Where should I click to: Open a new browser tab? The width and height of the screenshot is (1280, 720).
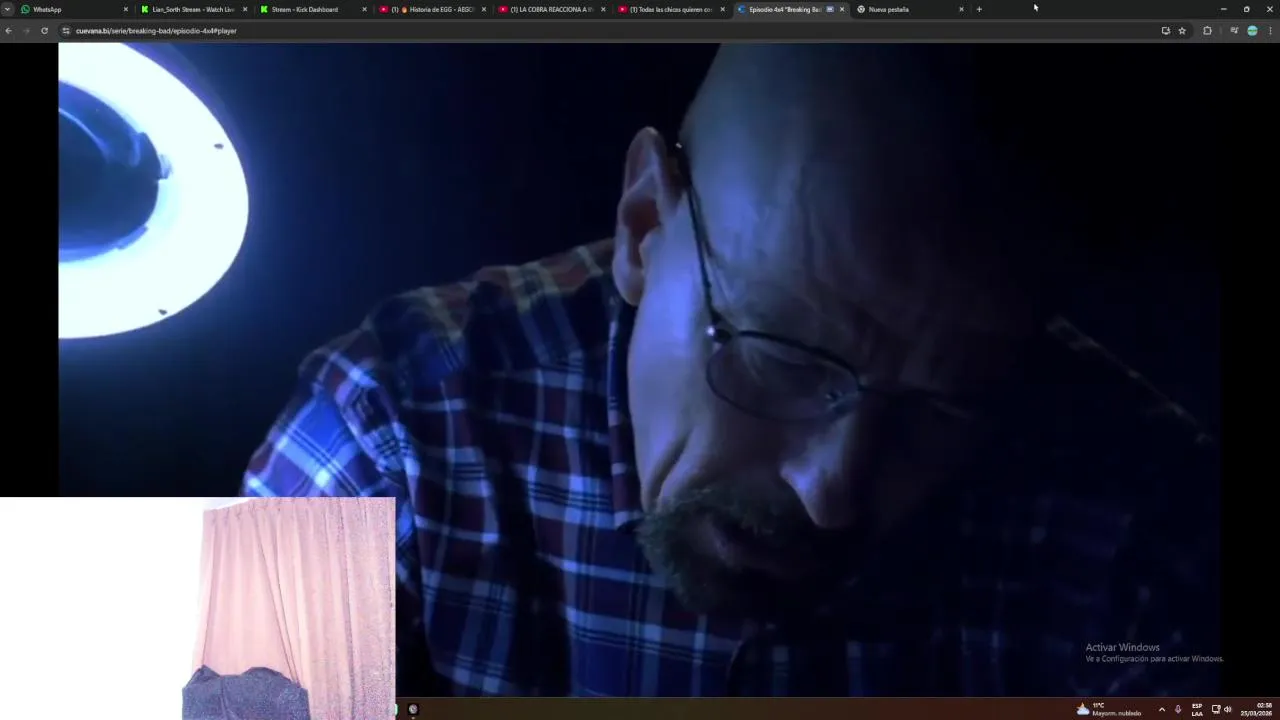[x=979, y=9]
